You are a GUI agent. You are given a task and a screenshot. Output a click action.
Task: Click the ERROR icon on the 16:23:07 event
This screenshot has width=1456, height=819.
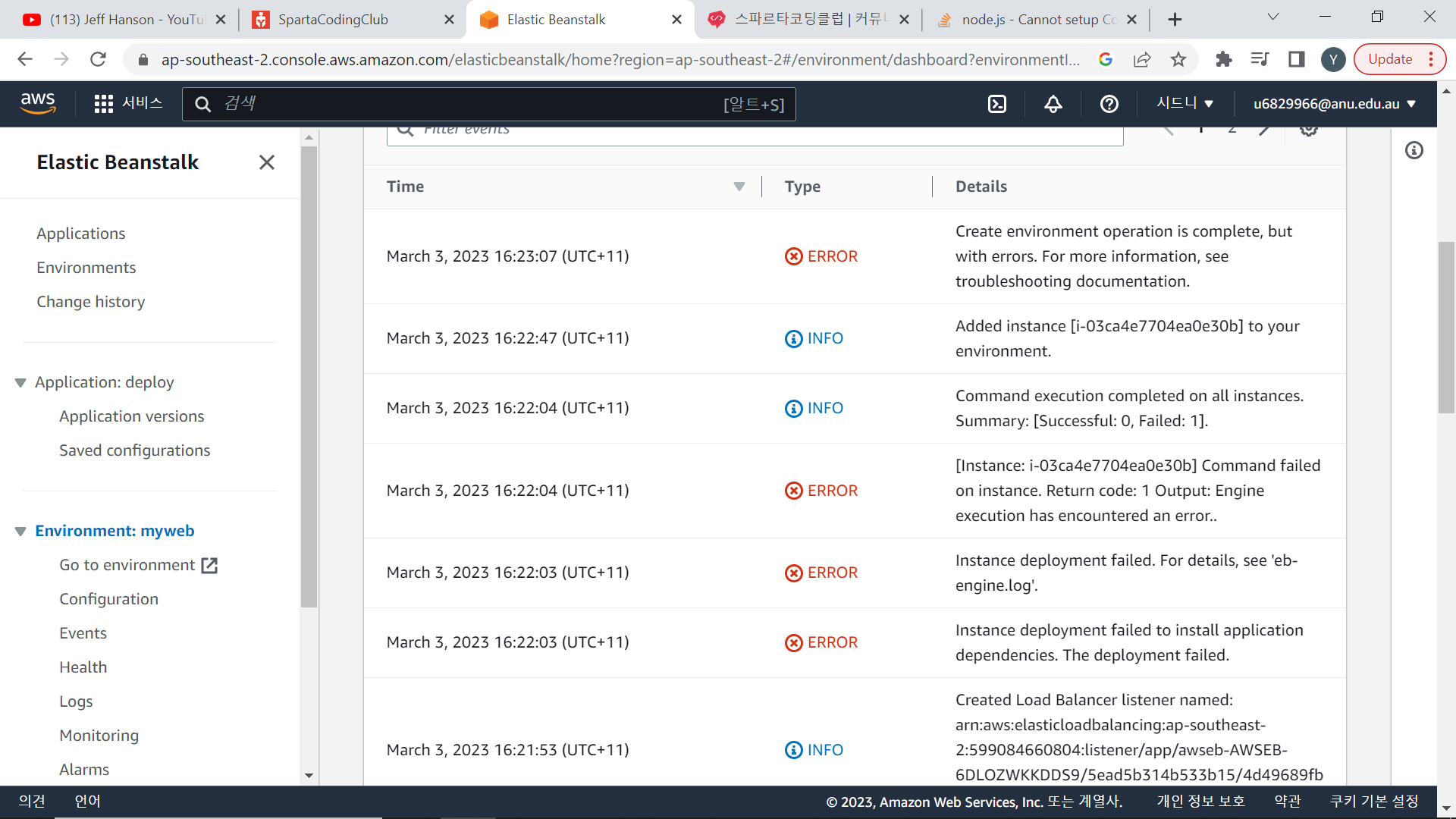click(793, 256)
